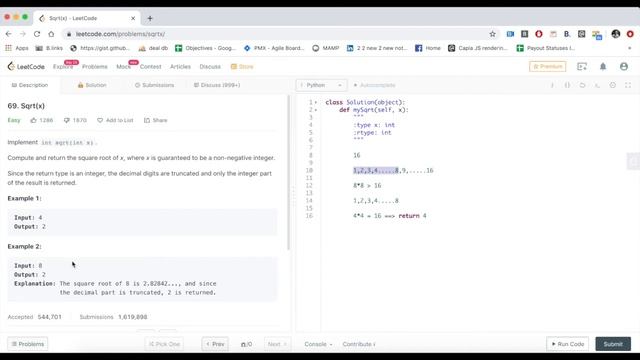Click the terminal shortcut icon in editor toolbar
The height and width of the screenshot is (360, 640).
pos(598,85)
